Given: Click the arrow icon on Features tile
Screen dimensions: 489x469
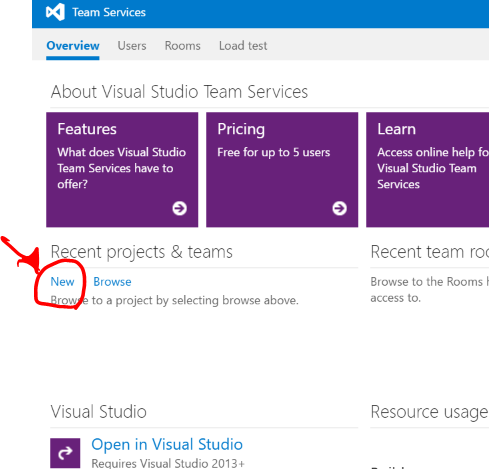Looking at the screenshot, I should point(179,208).
